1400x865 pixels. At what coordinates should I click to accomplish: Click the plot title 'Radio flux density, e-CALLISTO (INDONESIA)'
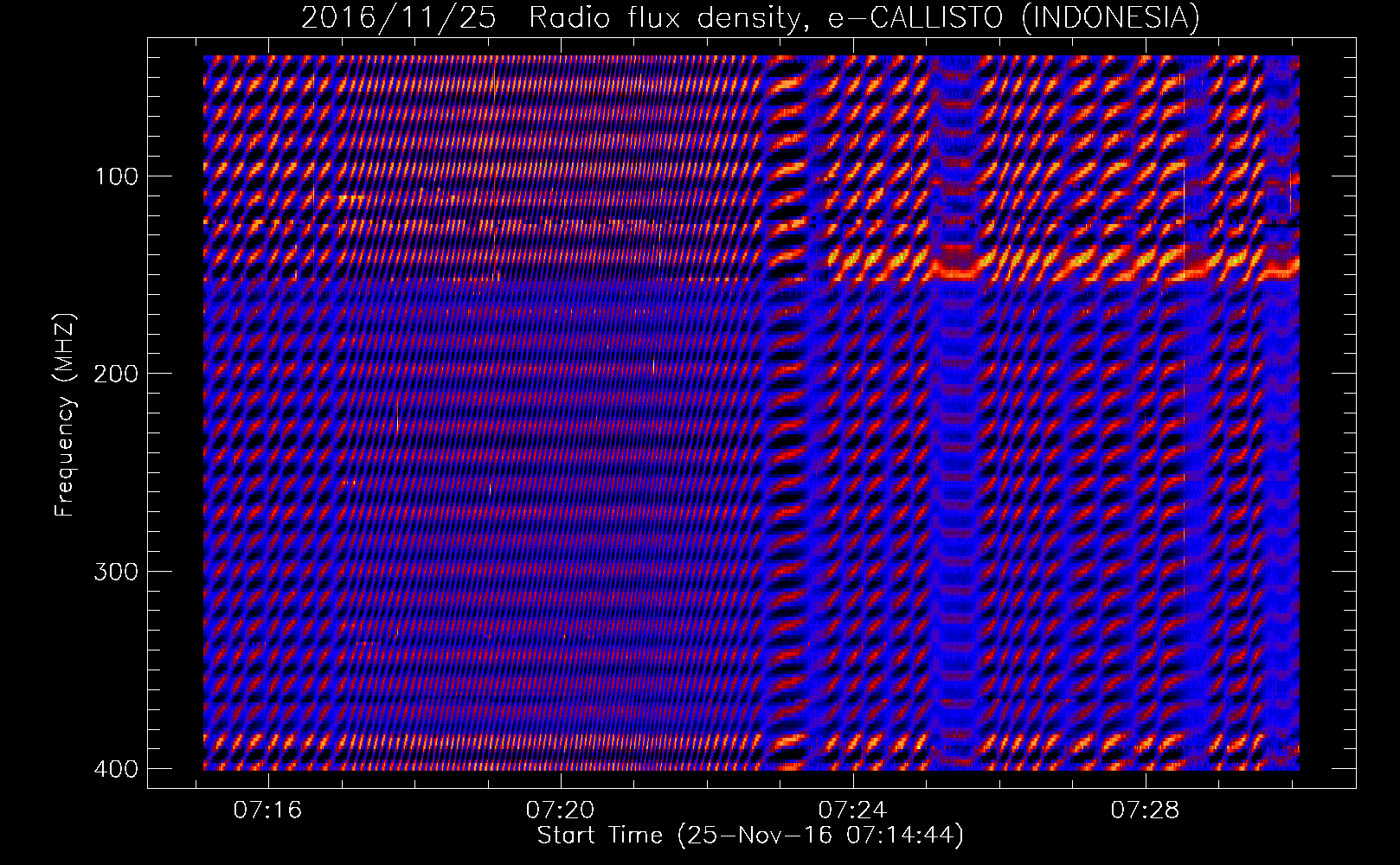click(864, 18)
